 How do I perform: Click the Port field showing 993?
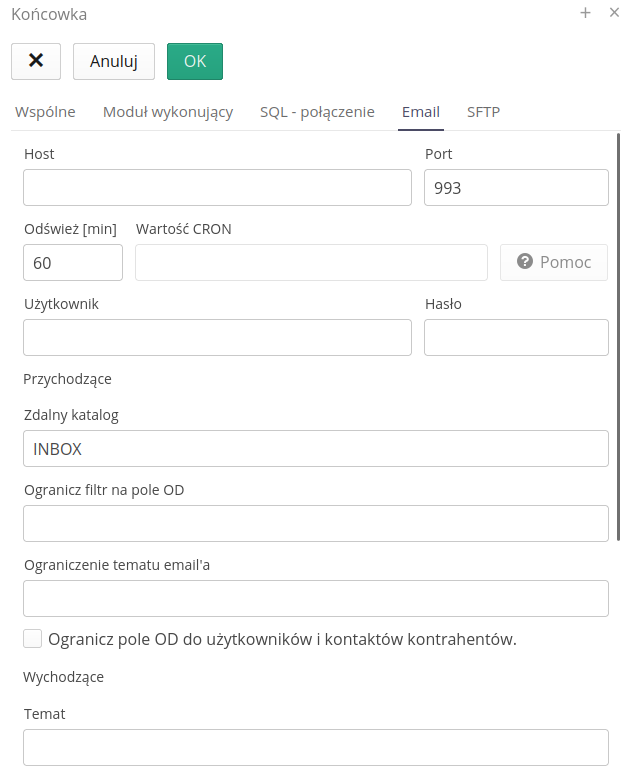pos(516,187)
